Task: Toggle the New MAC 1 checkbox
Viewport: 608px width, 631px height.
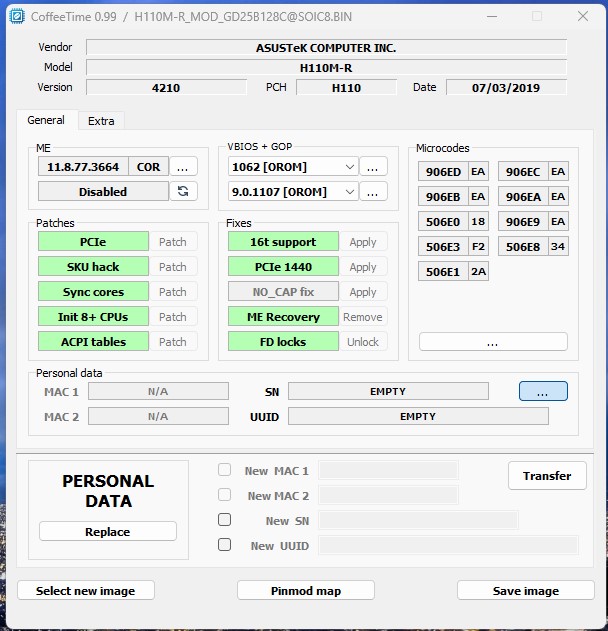Action: click(225, 470)
